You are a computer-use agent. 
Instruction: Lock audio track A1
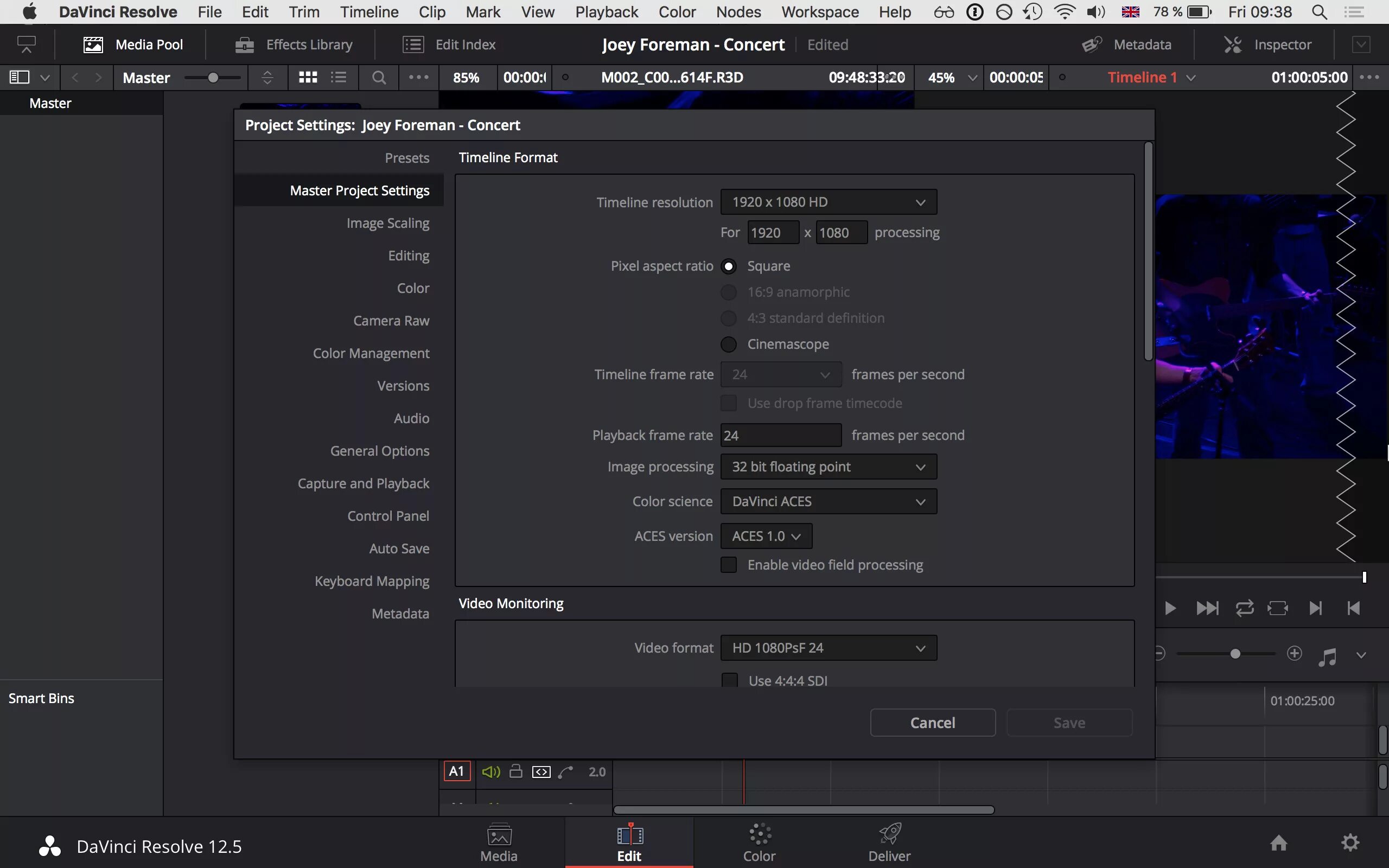pos(516,771)
